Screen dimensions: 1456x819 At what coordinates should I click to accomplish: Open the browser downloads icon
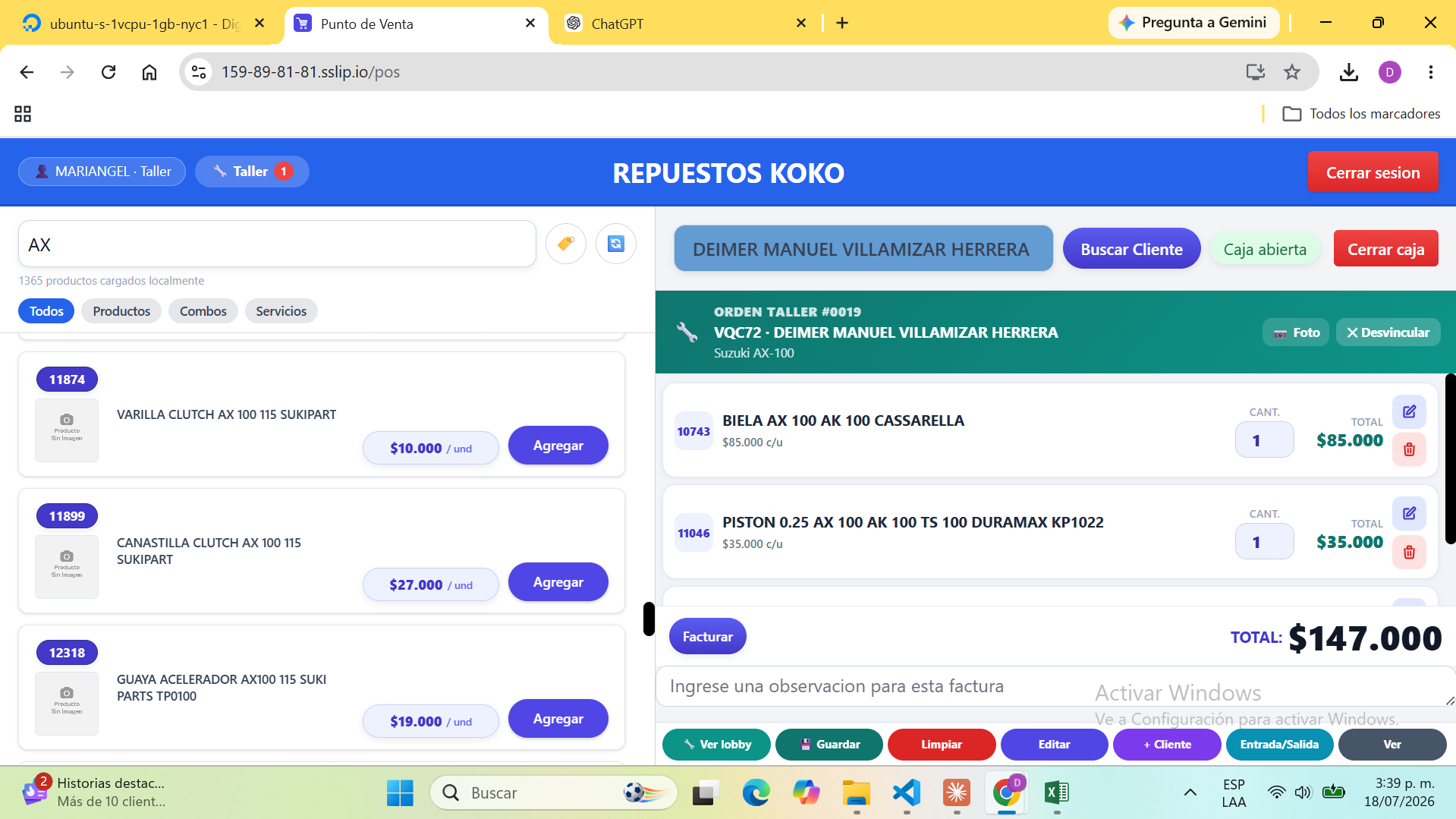(x=1348, y=72)
